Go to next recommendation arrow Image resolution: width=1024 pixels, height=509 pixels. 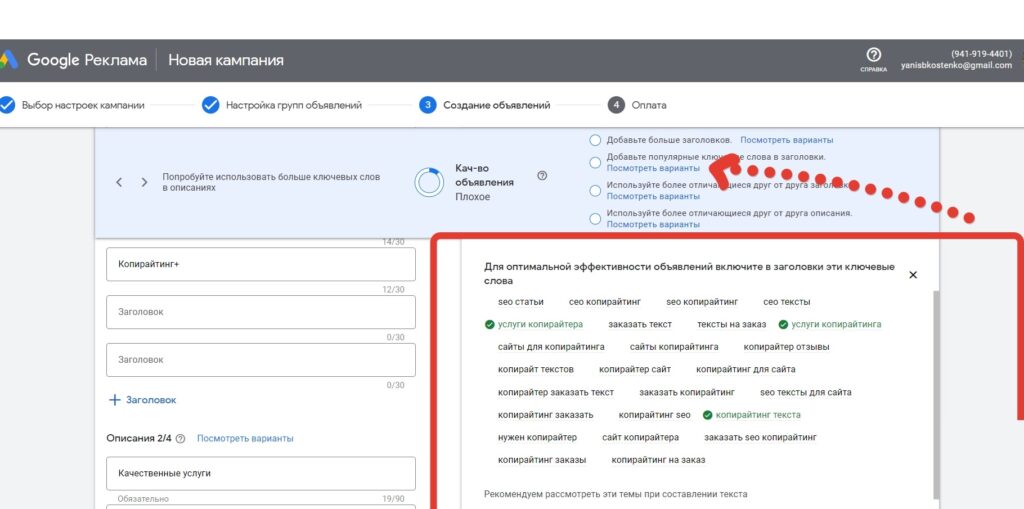coord(144,182)
